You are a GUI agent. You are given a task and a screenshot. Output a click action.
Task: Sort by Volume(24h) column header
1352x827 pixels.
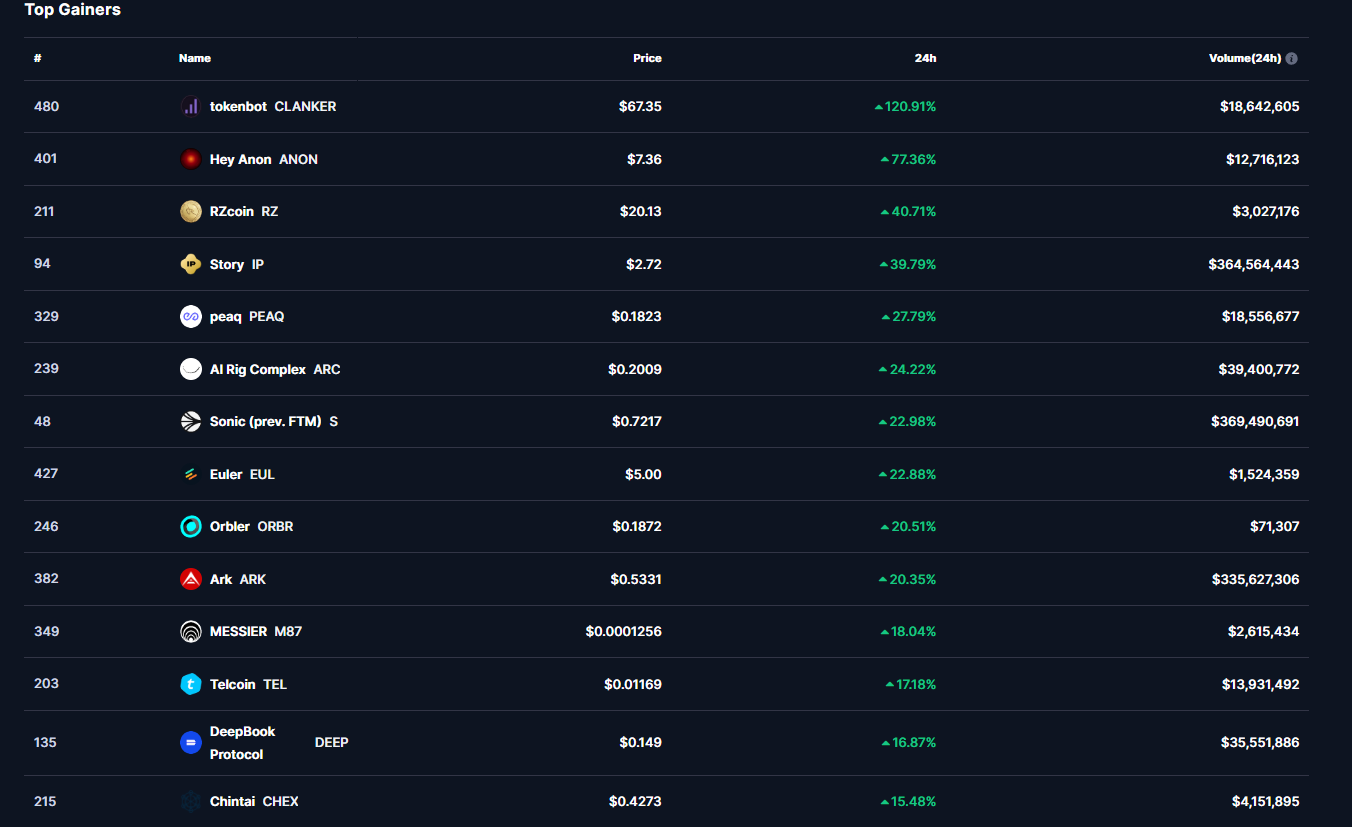pyautogui.click(x=1244, y=58)
